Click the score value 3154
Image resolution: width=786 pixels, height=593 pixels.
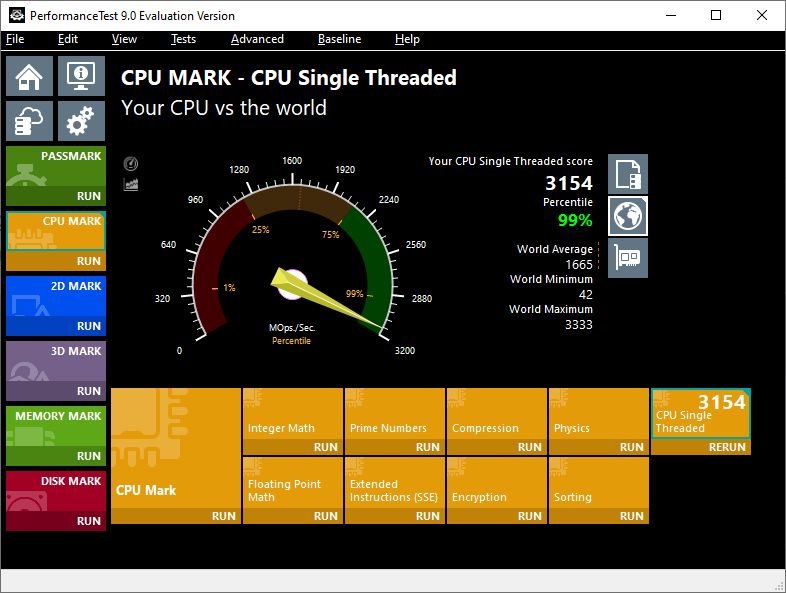point(568,183)
